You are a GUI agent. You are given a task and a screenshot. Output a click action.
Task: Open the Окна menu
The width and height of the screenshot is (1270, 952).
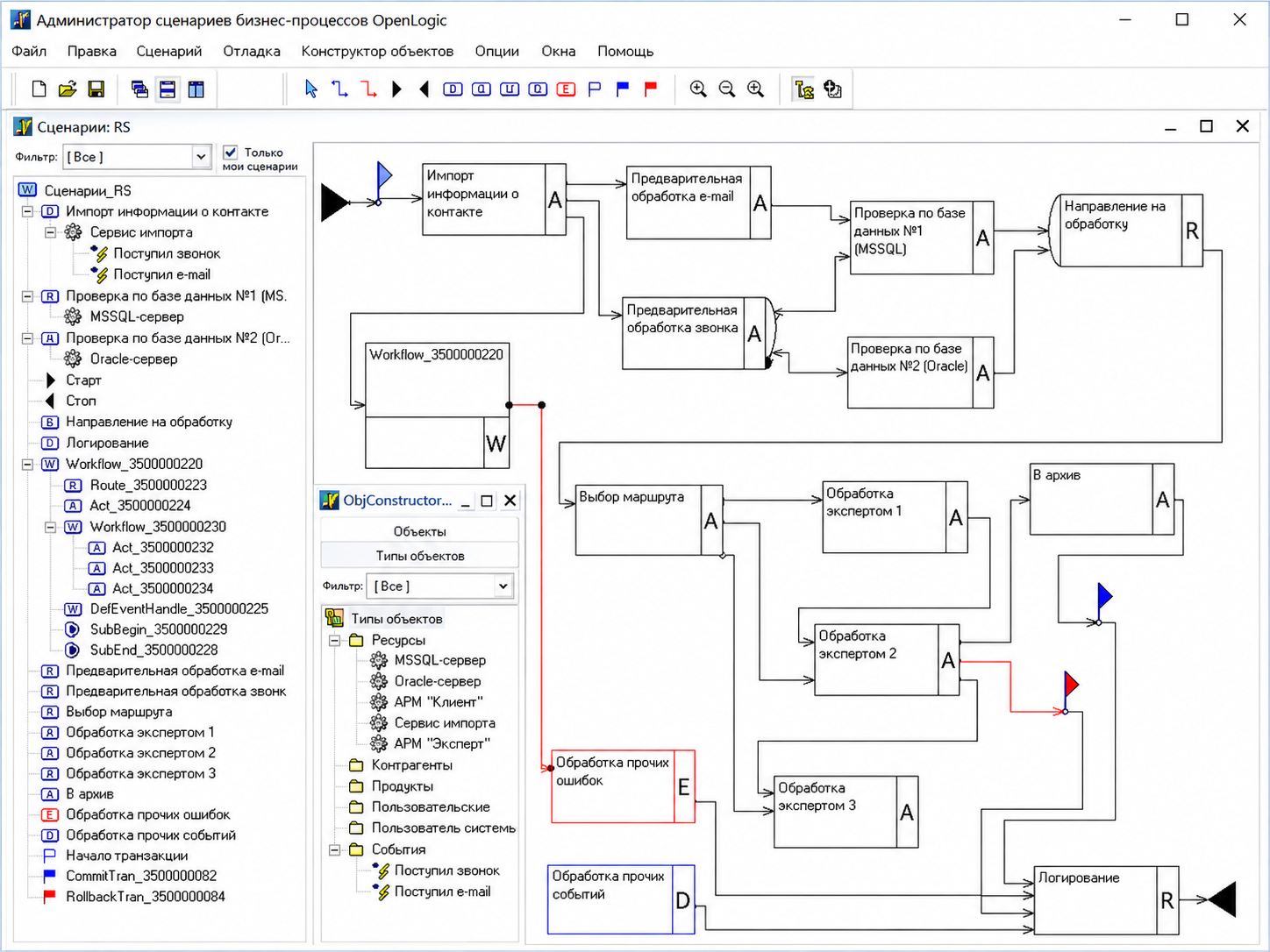click(559, 51)
